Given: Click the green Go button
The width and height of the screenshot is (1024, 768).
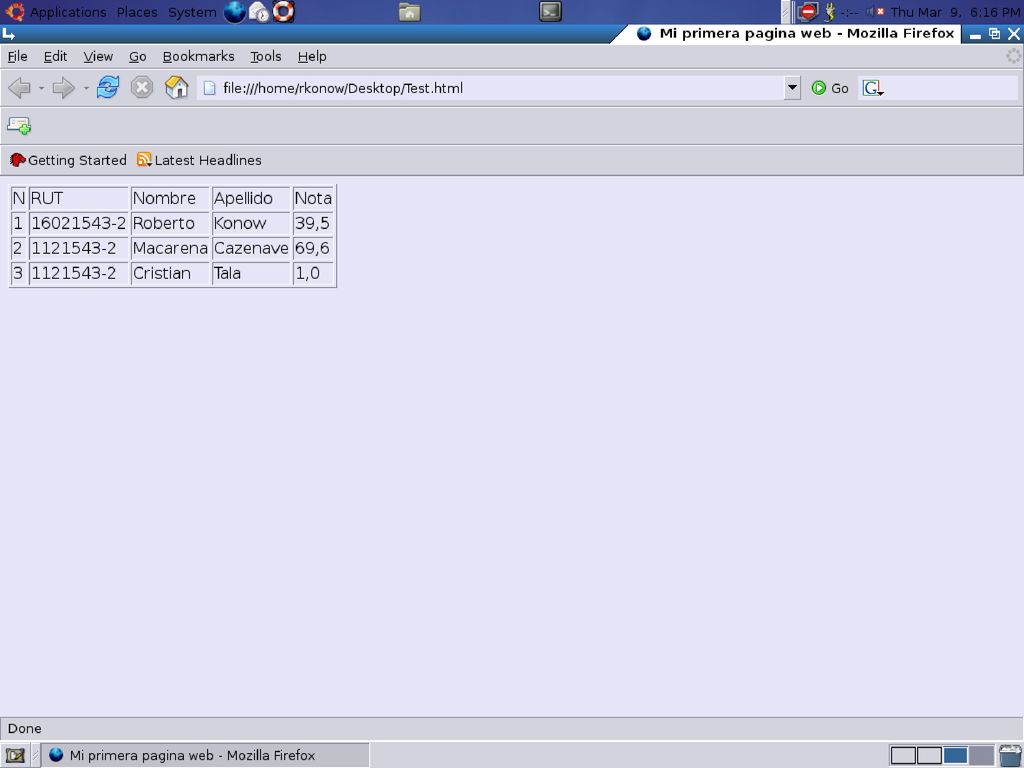Looking at the screenshot, I should pos(829,88).
